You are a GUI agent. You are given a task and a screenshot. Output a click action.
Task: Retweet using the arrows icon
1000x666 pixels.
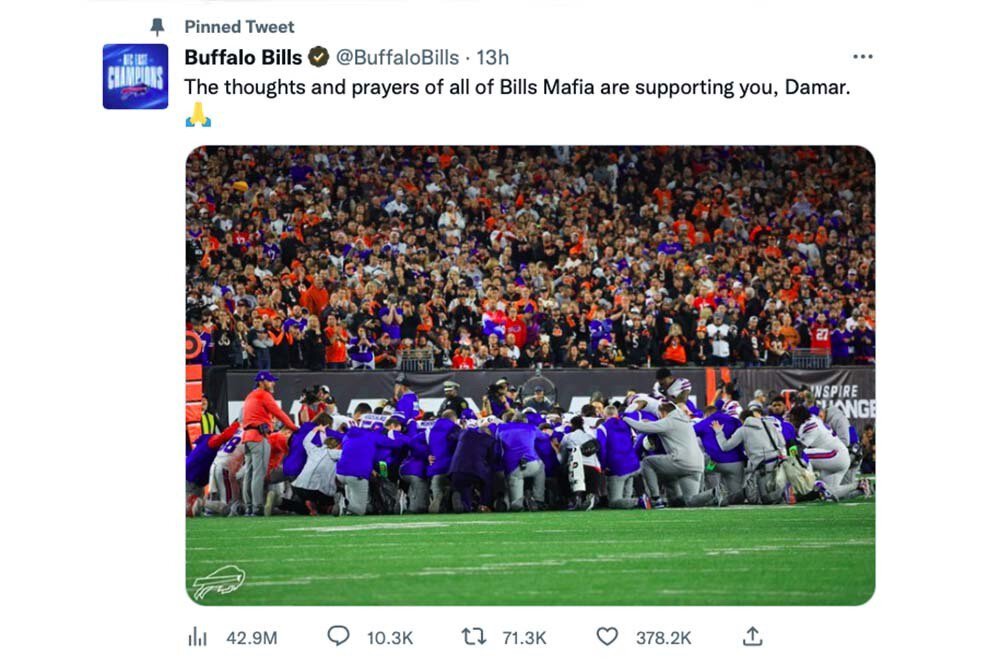coord(472,636)
